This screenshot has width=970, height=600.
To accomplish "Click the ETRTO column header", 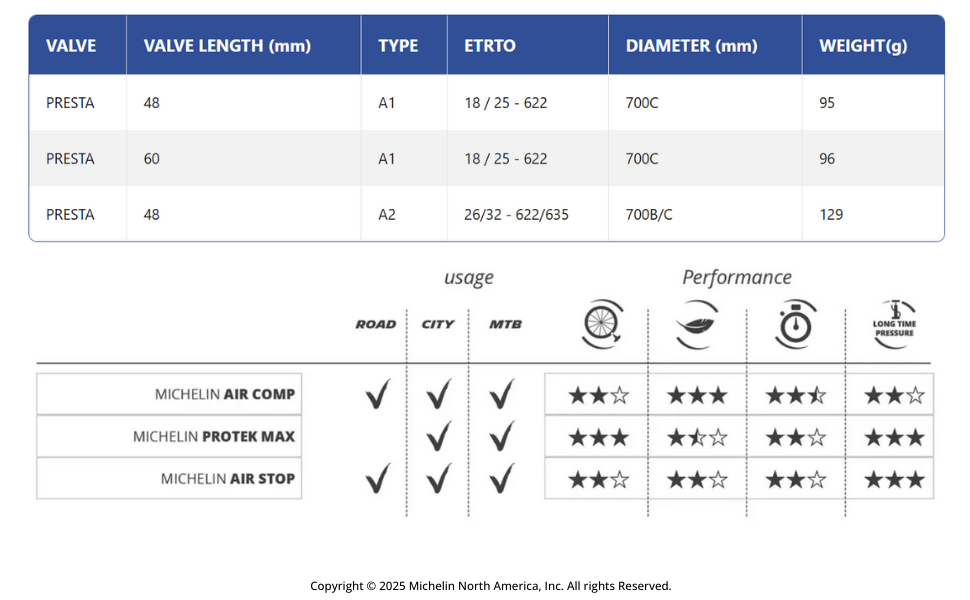I will pyautogui.click(x=490, y=46).
